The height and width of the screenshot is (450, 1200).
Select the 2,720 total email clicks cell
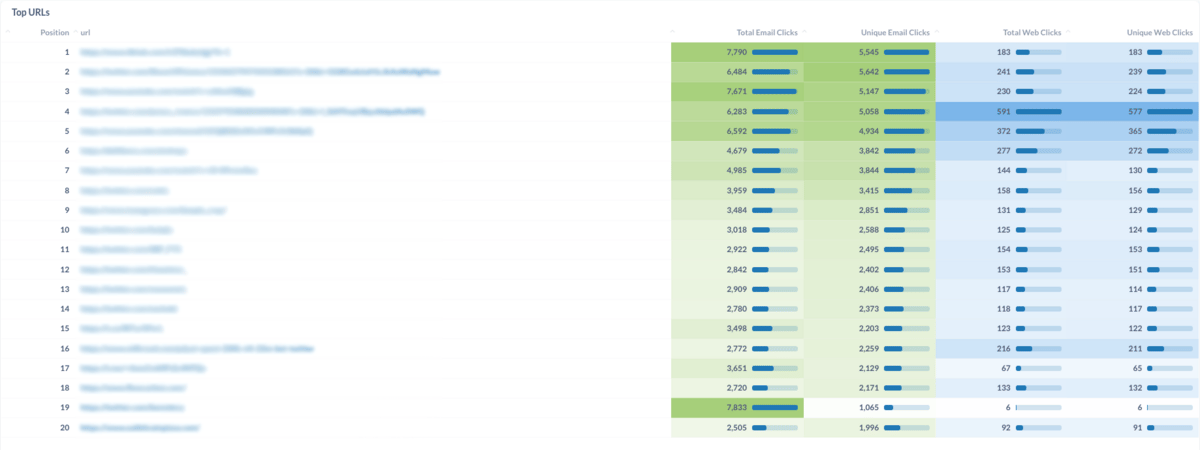click(735, 388)
